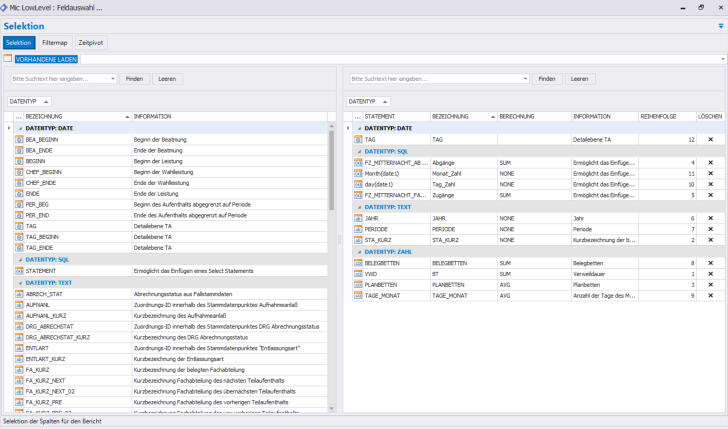
Task: Sort by the REIHENFOLGE column header
Action: pyautogui.click(x=658, y=117)
